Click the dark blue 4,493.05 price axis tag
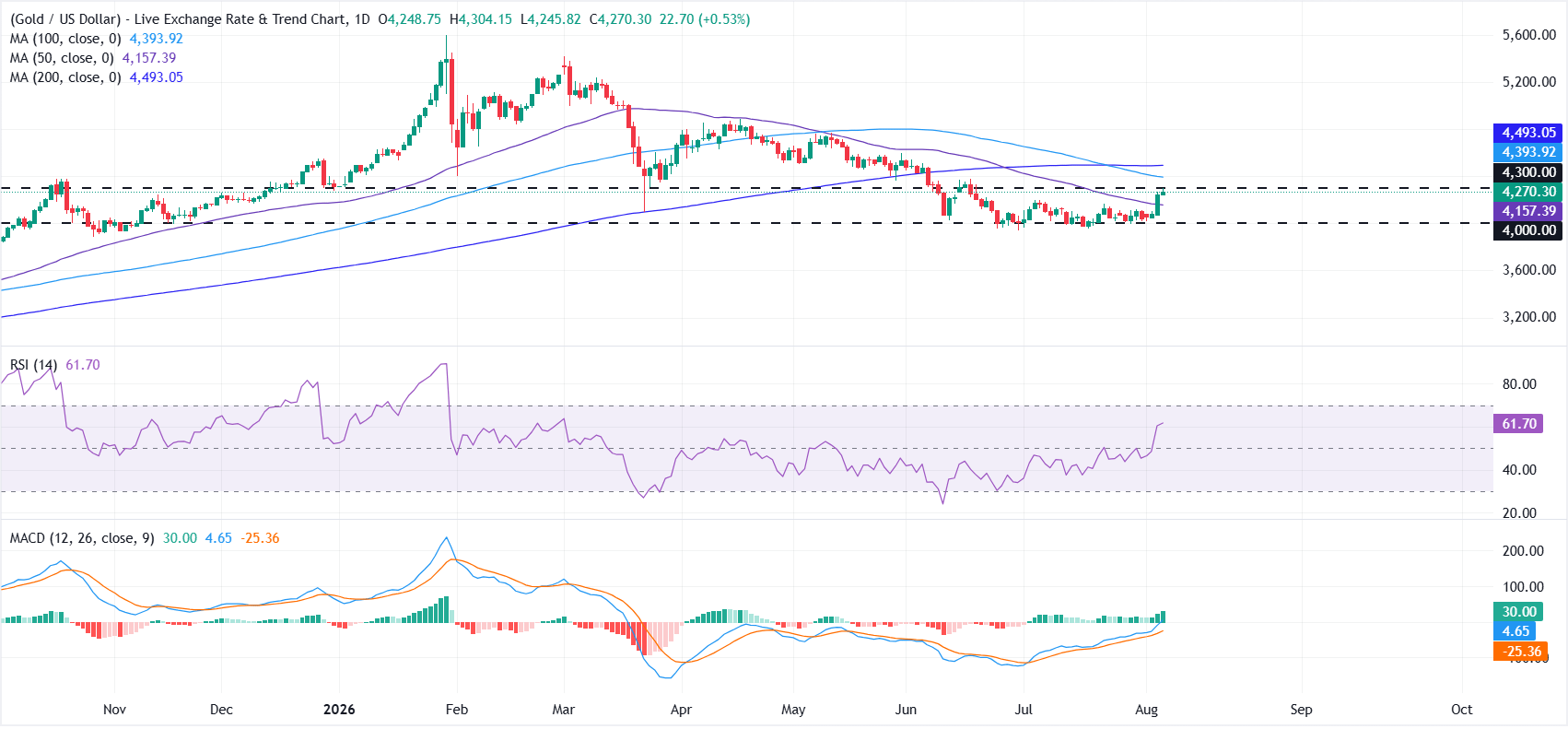This screenshot has width=1568, height=729. point(1528,133)
